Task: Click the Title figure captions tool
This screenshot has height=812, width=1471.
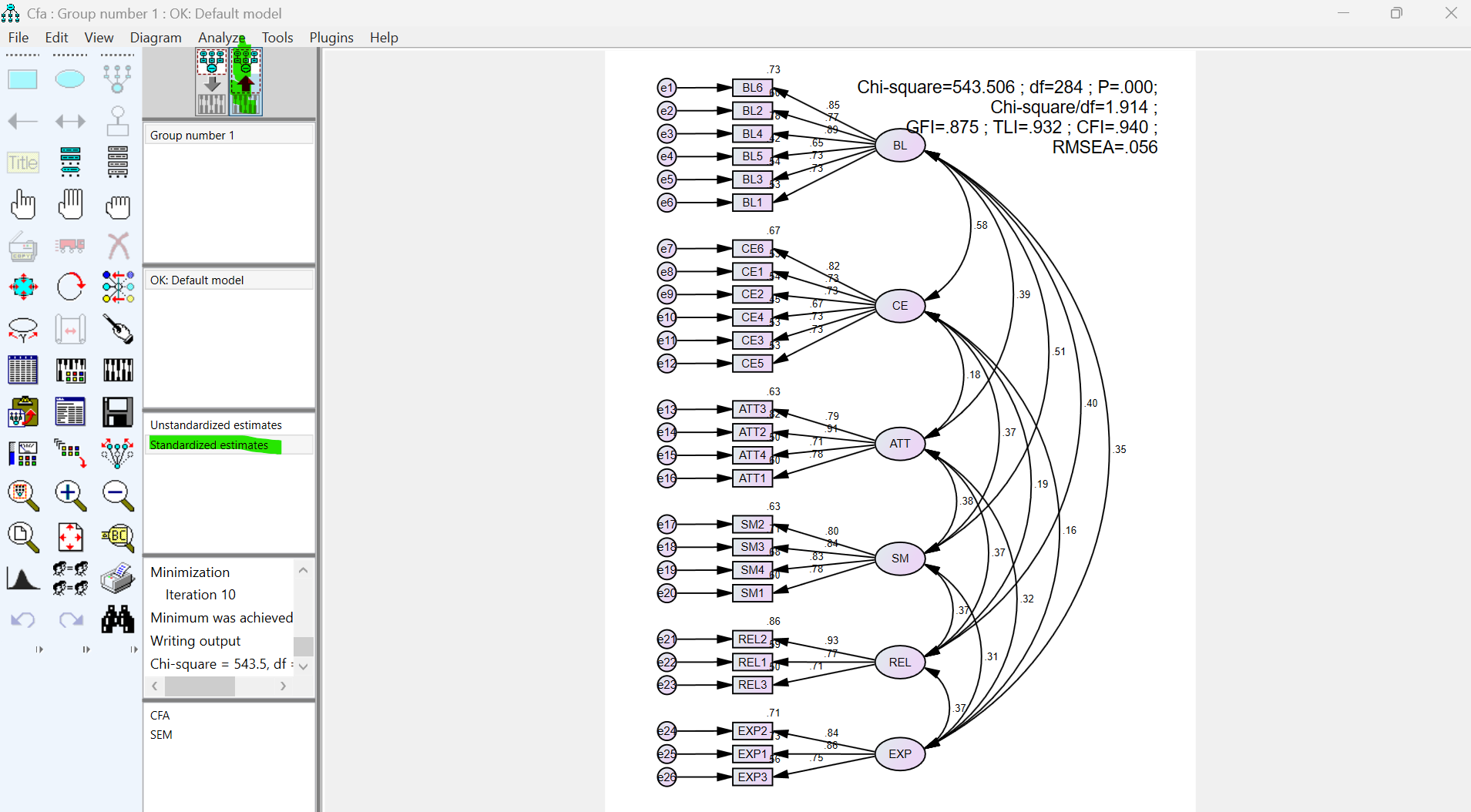Action: point(23,163)
